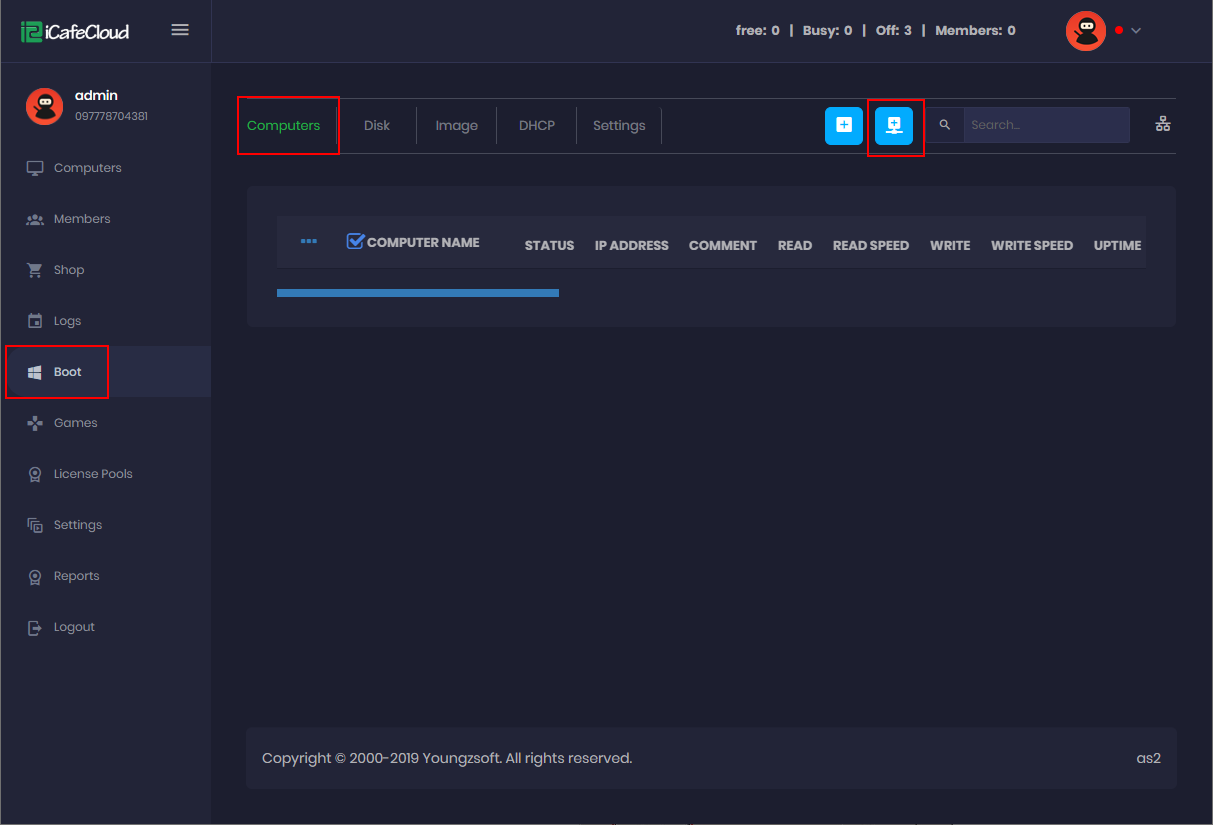The width and height of the screenshot is (1213, 825).
Task: Open the Image tab
Action: click(x=456, y=126)
